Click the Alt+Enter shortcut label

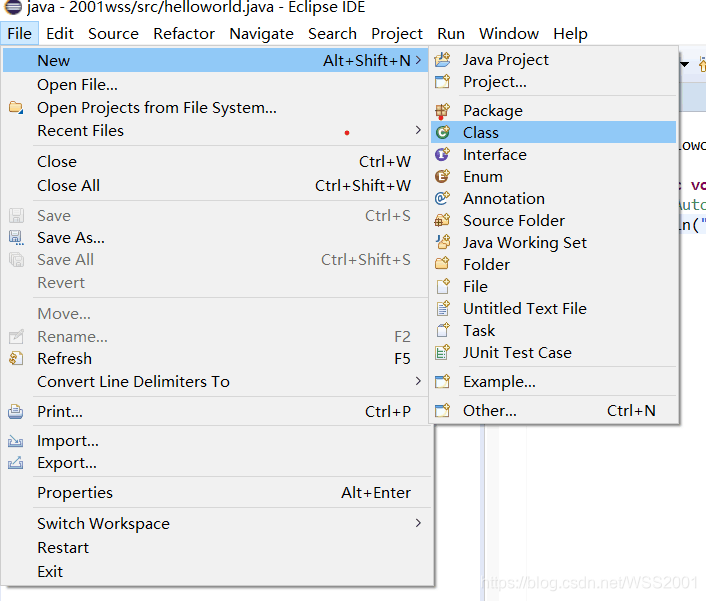376,493
